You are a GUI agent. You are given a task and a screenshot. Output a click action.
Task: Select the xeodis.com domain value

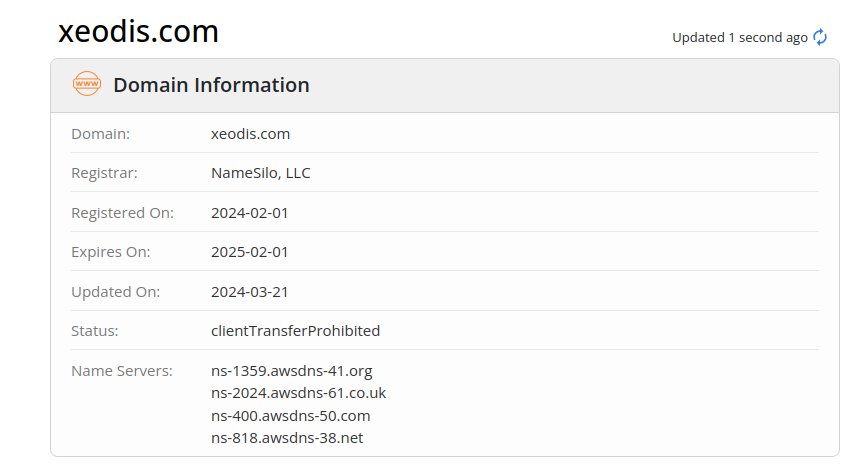(250, 133)
